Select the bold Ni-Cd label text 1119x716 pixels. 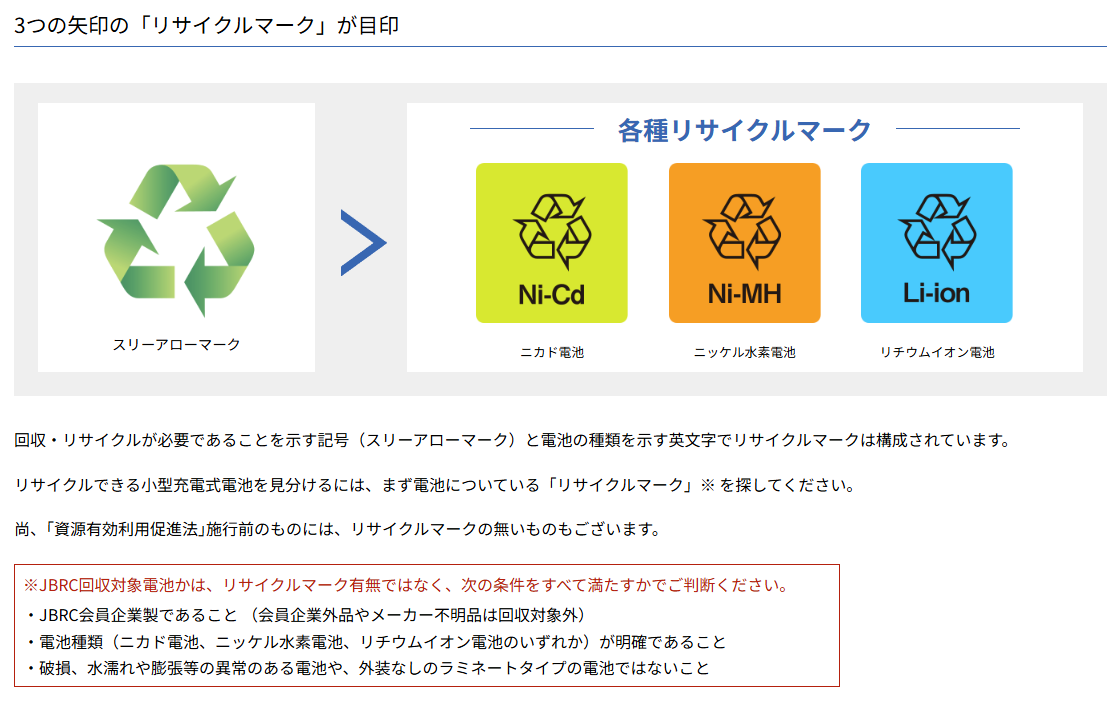551,295
